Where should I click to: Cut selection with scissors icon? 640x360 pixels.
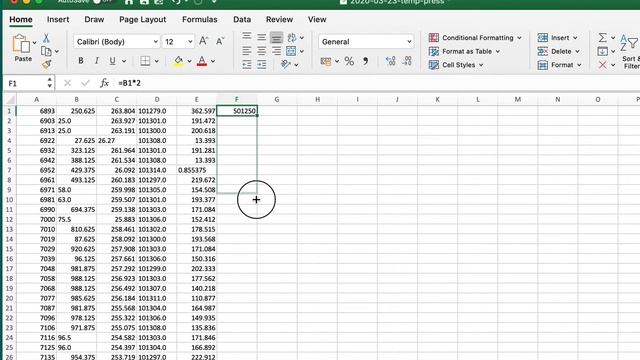pos(46,38)
